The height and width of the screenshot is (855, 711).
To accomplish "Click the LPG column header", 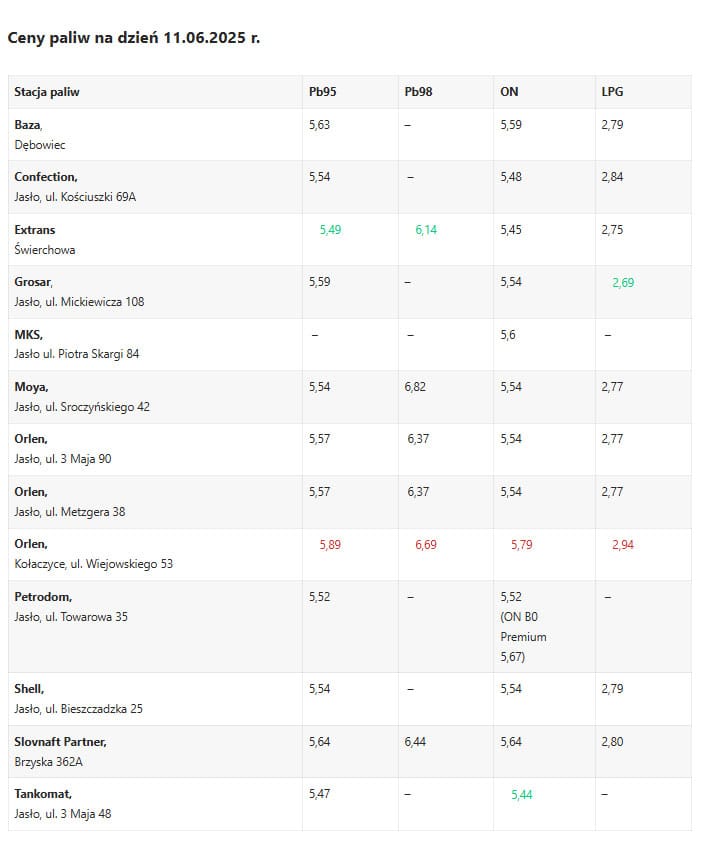I will [612, 92].
